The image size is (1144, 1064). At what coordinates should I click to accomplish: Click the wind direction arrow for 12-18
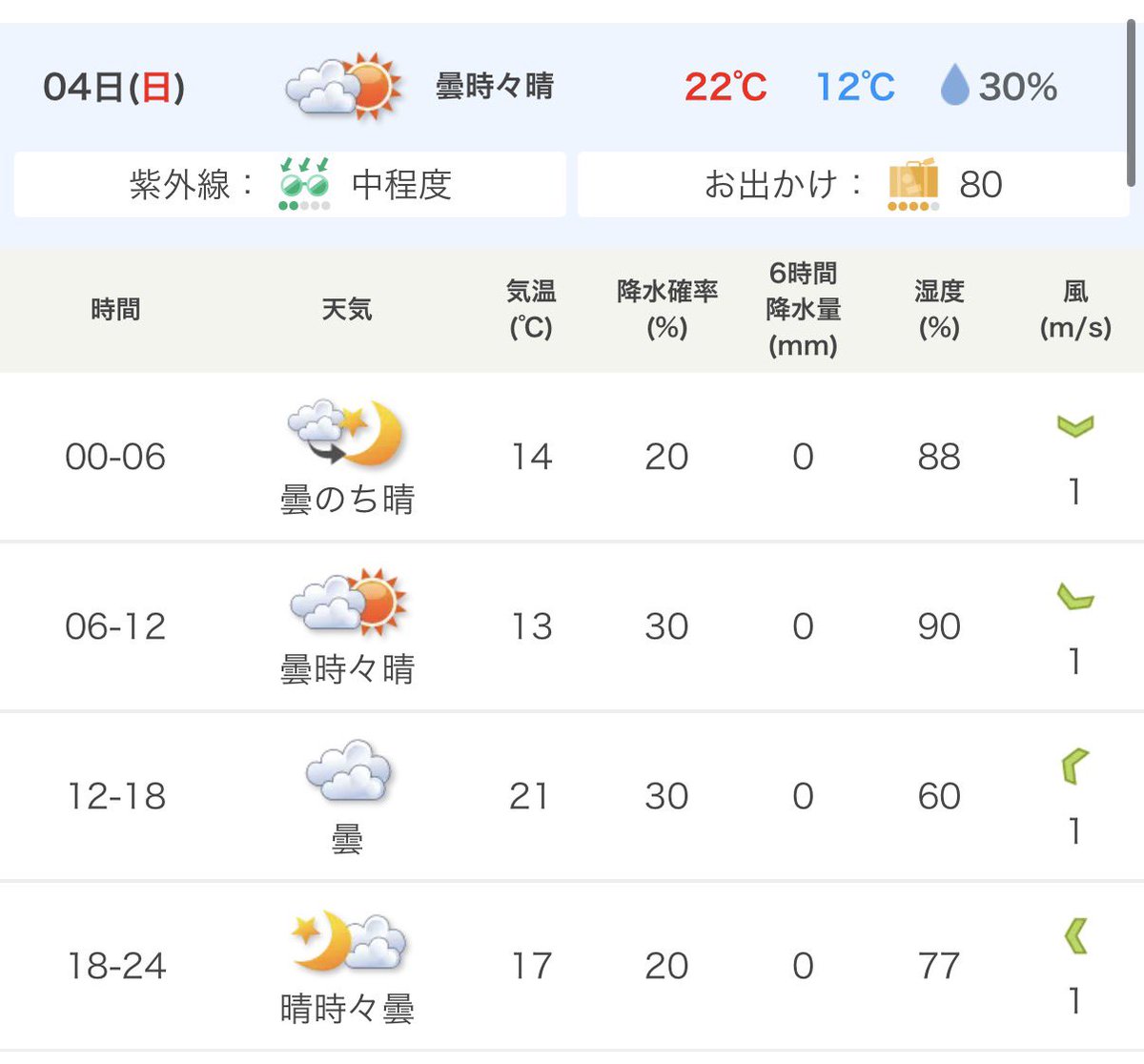coord(1074,767)
